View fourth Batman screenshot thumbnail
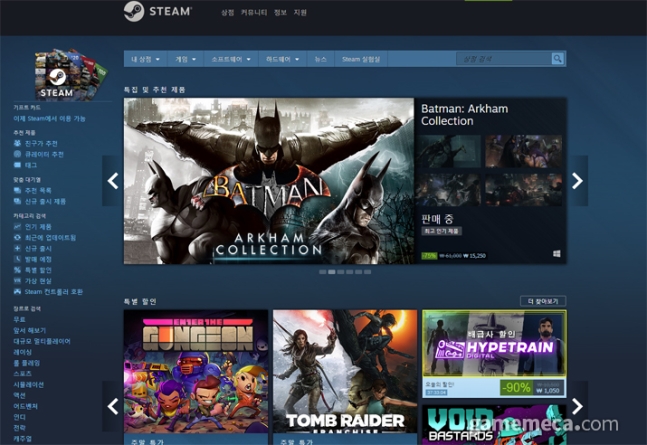Image resolution: width=647 pixels, height=445 pixels. point(524,190)
